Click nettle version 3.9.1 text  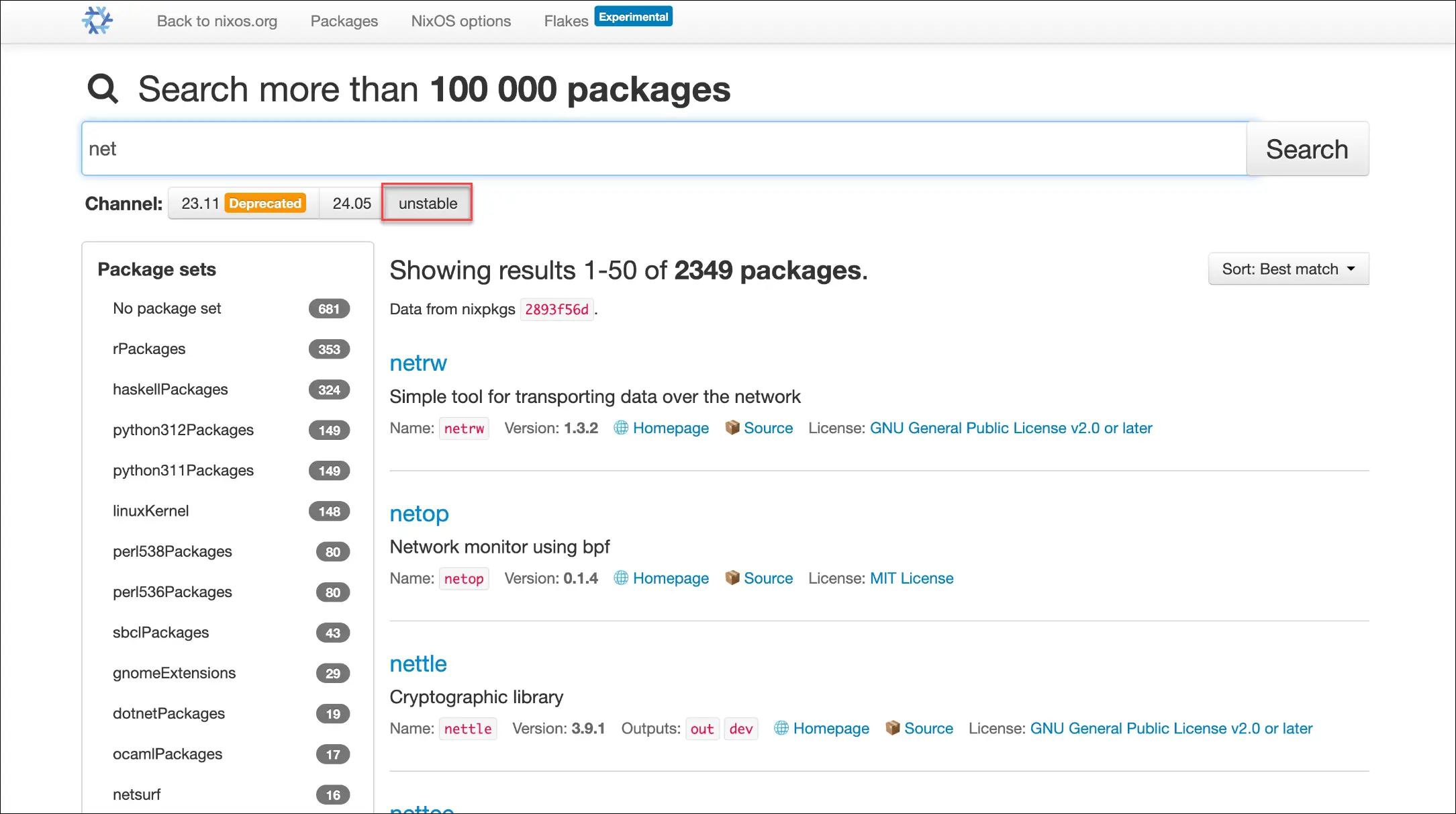pyautogui.click(x=588, y=728)
